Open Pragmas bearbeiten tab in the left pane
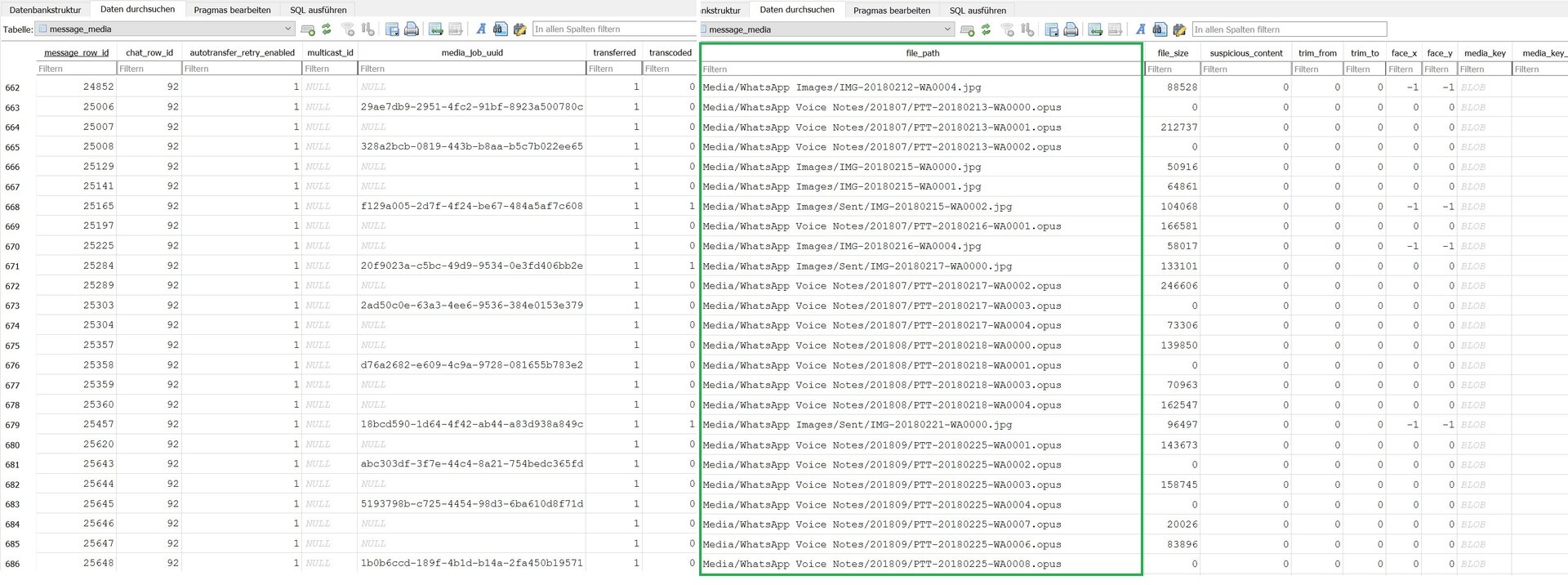The height and width of the screenshot is (585, 1568). (232, 10)
